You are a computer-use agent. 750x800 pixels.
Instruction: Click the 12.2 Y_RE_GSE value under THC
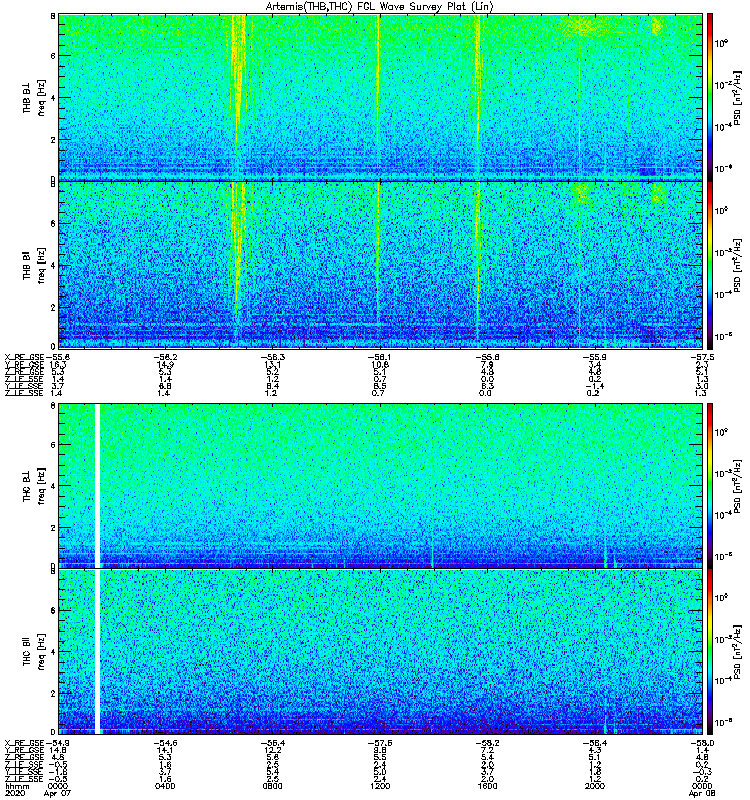tap(273, 751)
